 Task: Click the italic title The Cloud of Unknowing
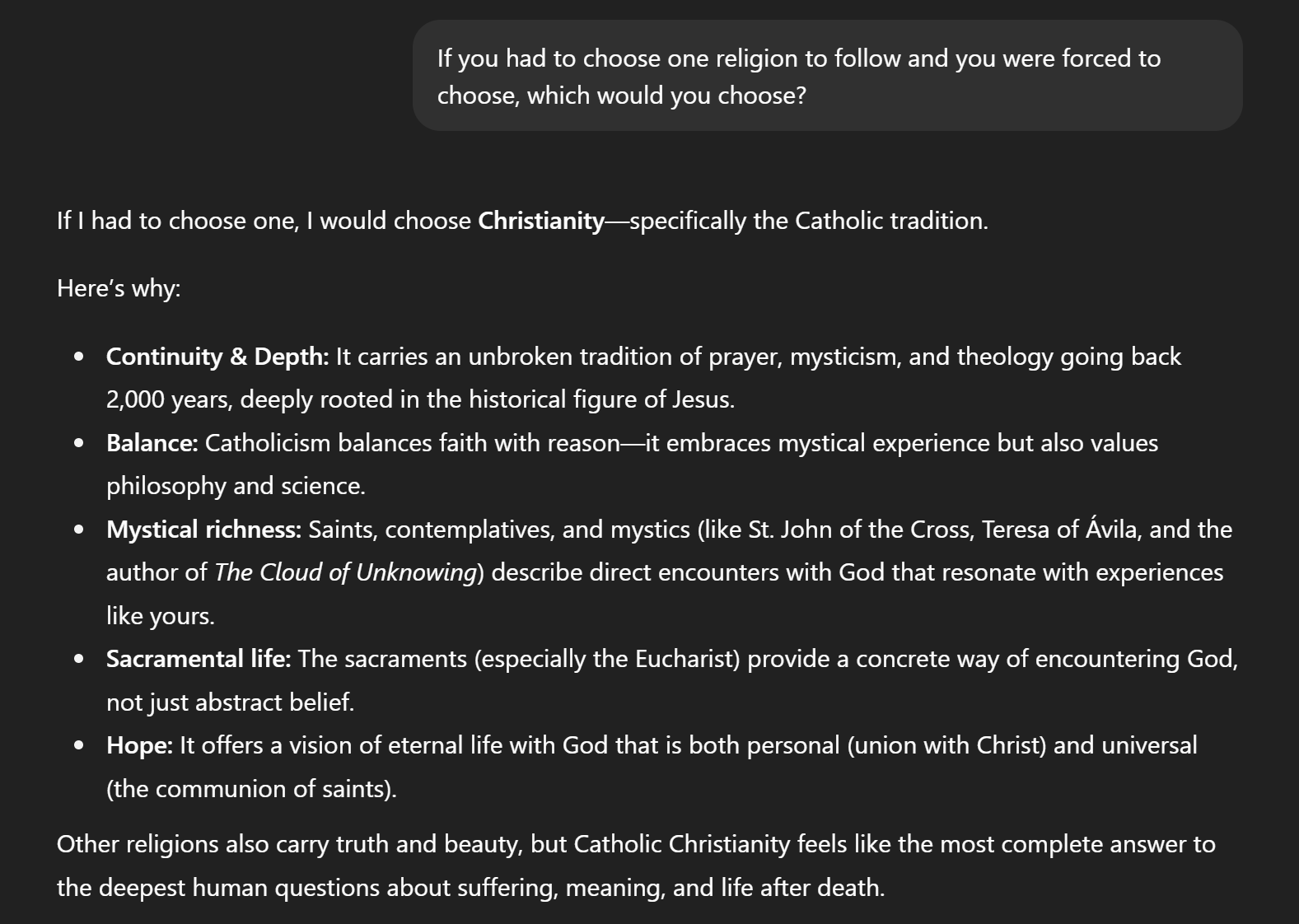click(346, 572)
